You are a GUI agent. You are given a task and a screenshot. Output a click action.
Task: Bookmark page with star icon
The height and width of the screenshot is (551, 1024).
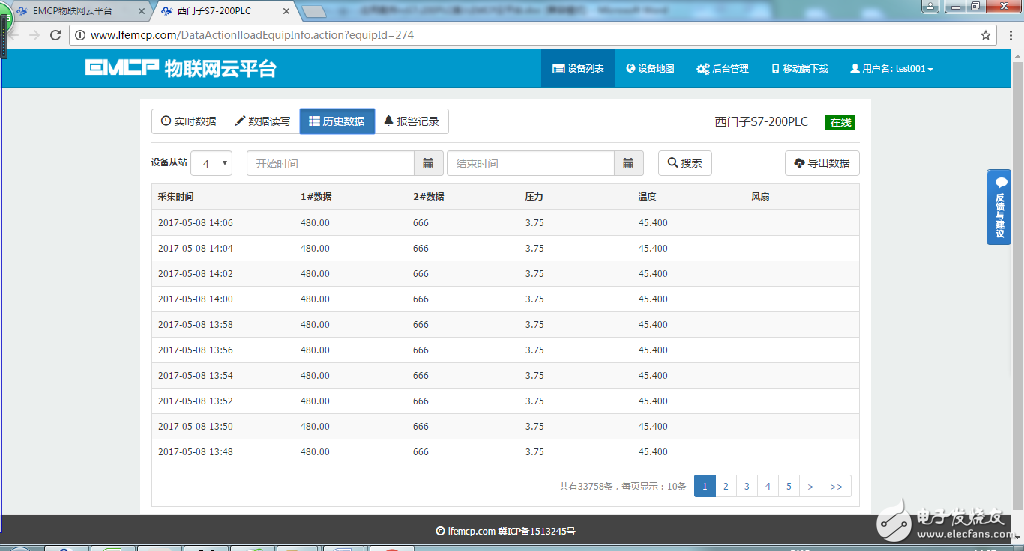click(x=985, y=35)
